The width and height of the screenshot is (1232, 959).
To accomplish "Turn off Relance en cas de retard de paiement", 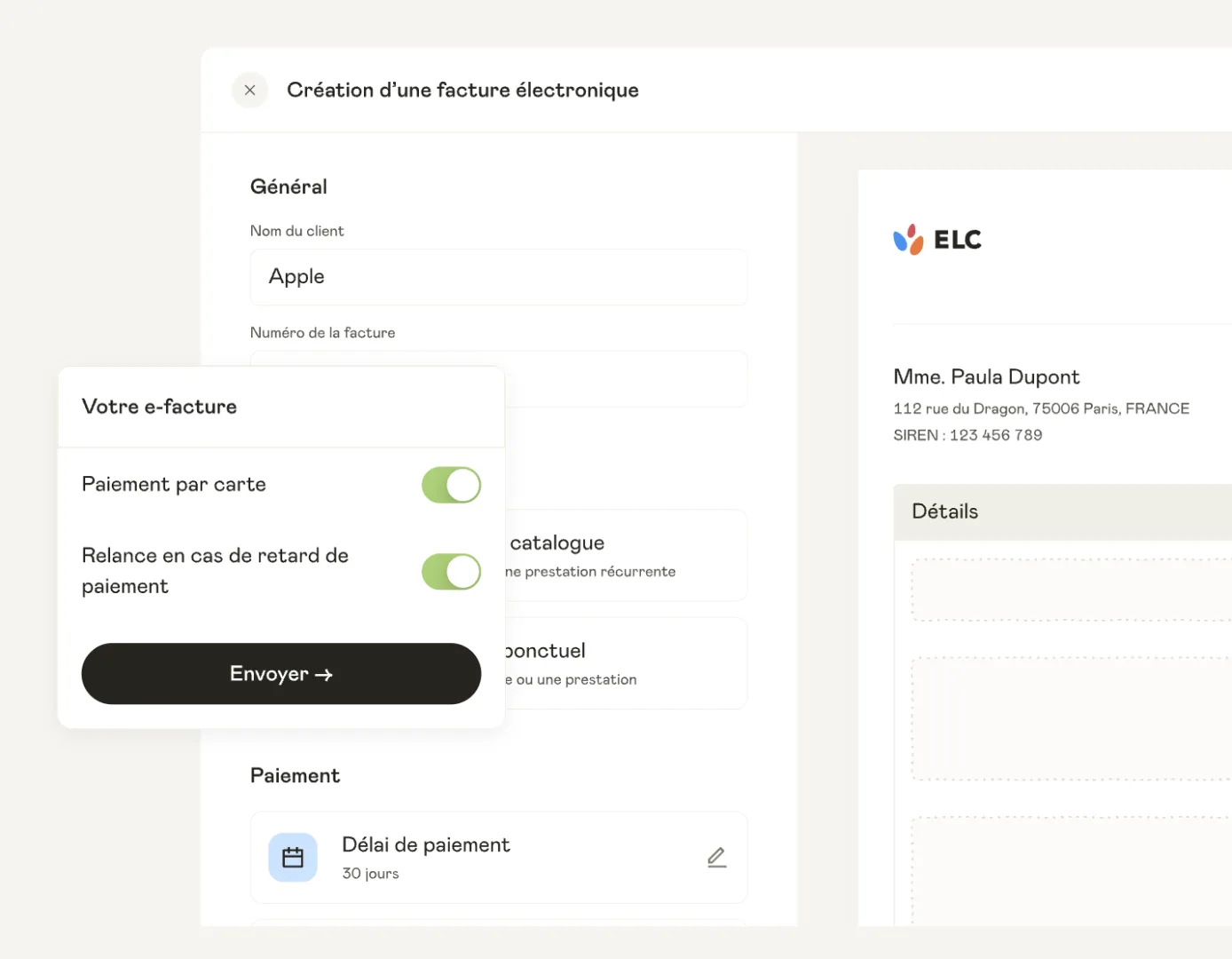I will pos(451,571).
